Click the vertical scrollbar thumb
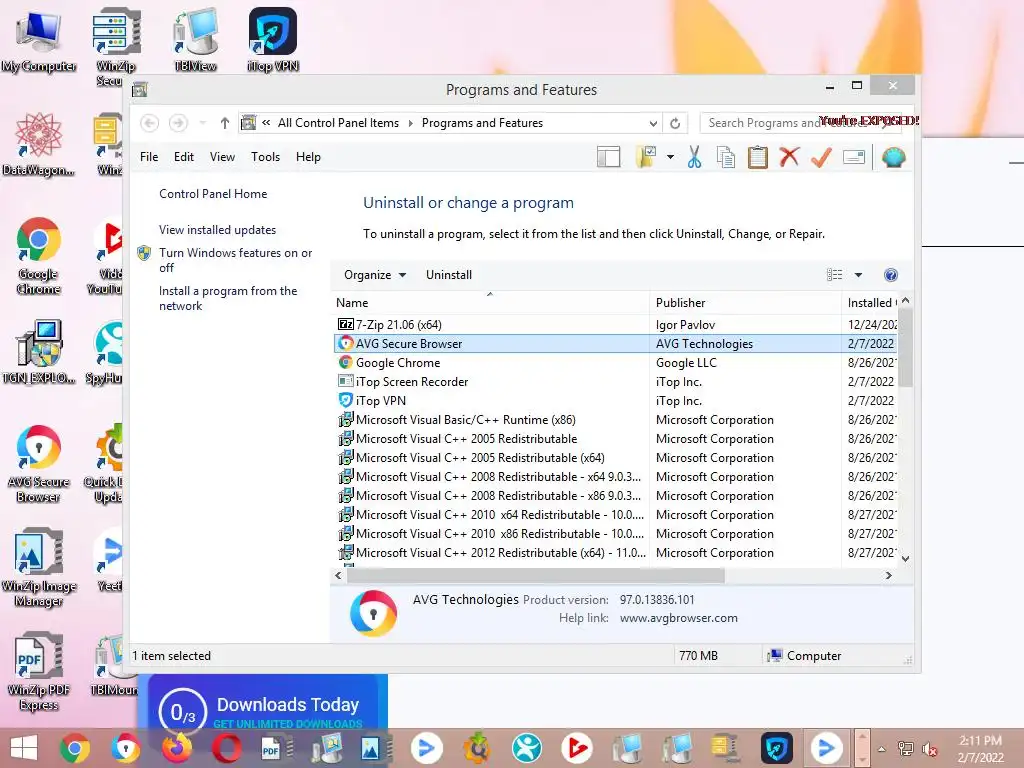Viewport: 1024px width, 768px height. 905,346
